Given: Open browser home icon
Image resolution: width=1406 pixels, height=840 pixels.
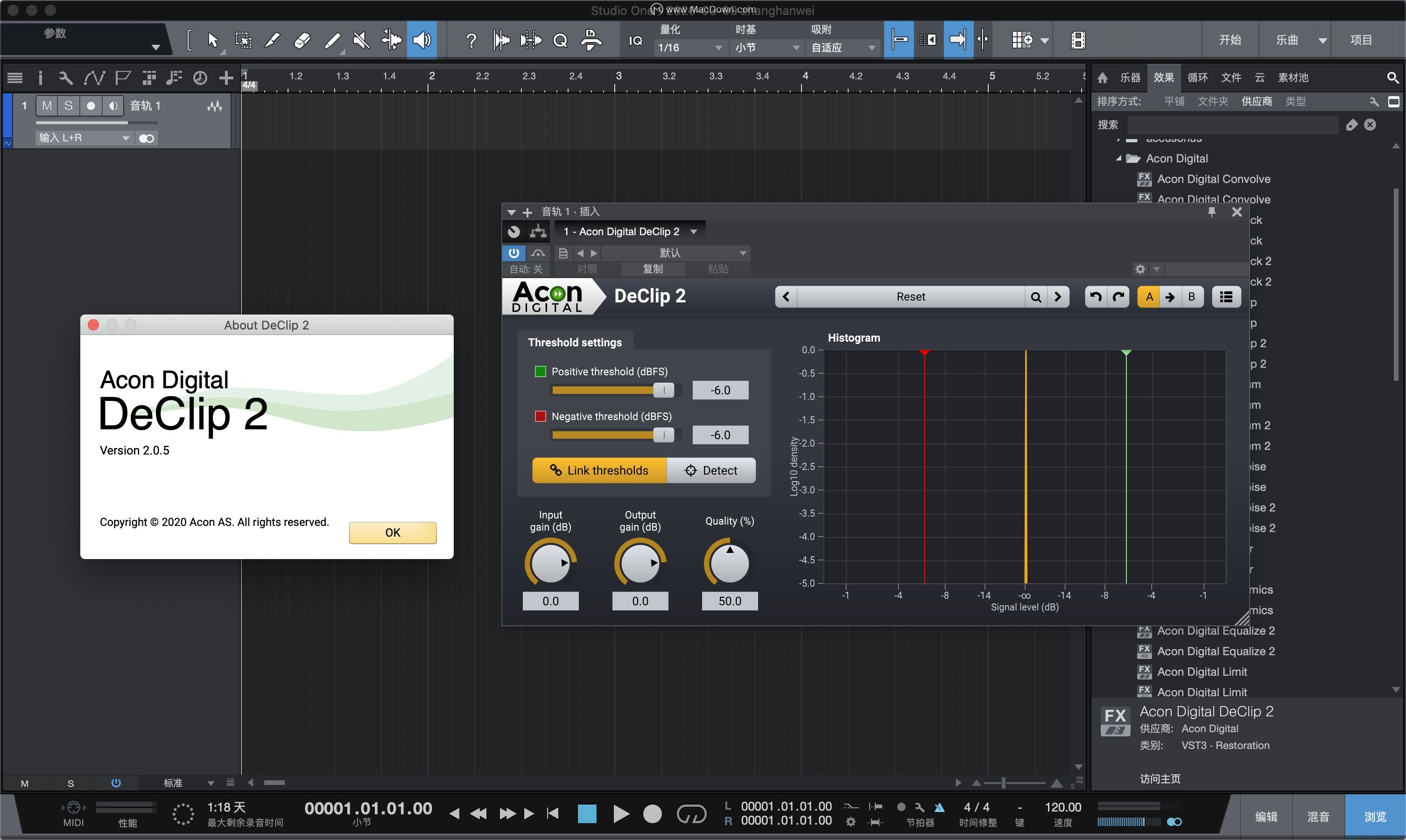Looking at the screenshot, I should (x=1103, y=77).
